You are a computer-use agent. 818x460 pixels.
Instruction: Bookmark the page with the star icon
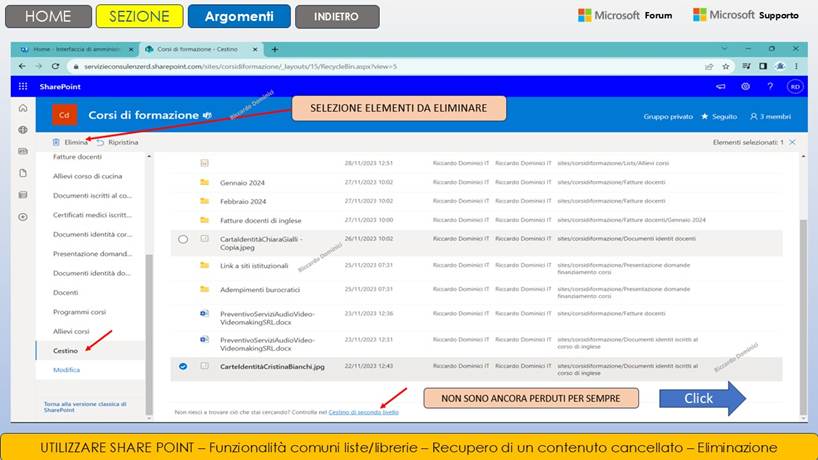pyautogui.click(x=726, y=66)
